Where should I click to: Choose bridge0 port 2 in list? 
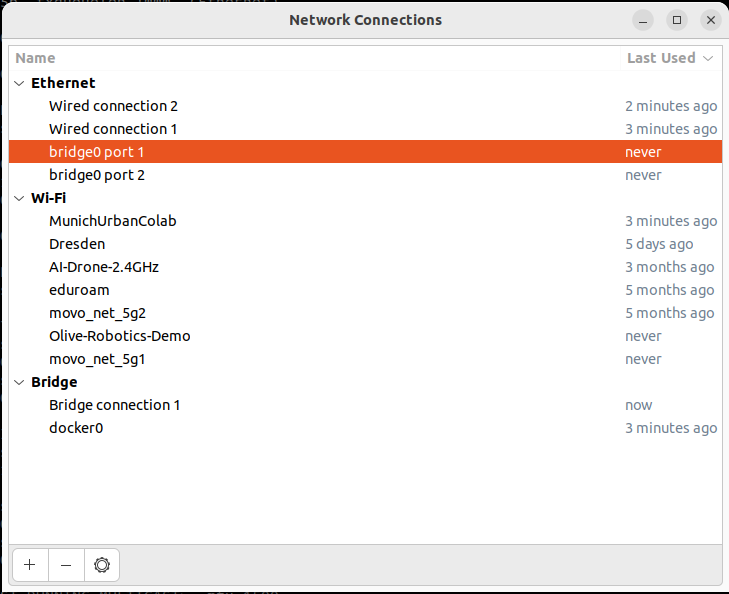(97, 175)
